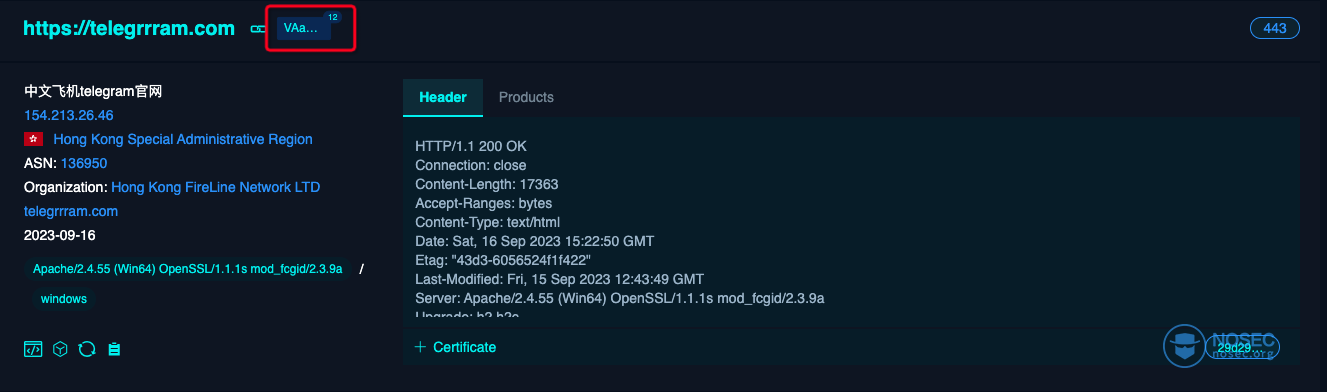Click the Hong Kong flag icon
The height and width of the screenshot is (392, 1327).
tap(33, 140)
